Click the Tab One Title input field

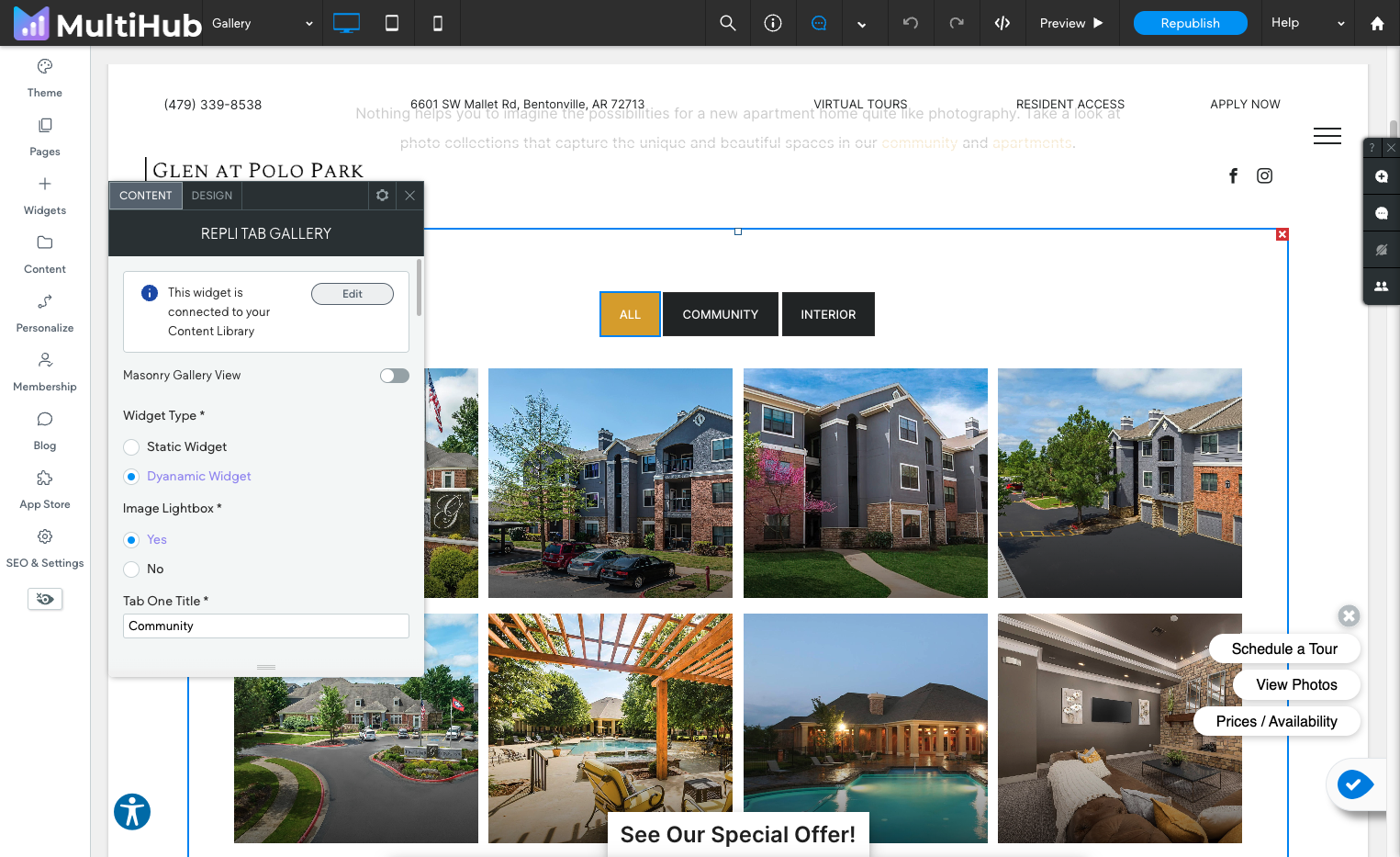pos(266,626)
